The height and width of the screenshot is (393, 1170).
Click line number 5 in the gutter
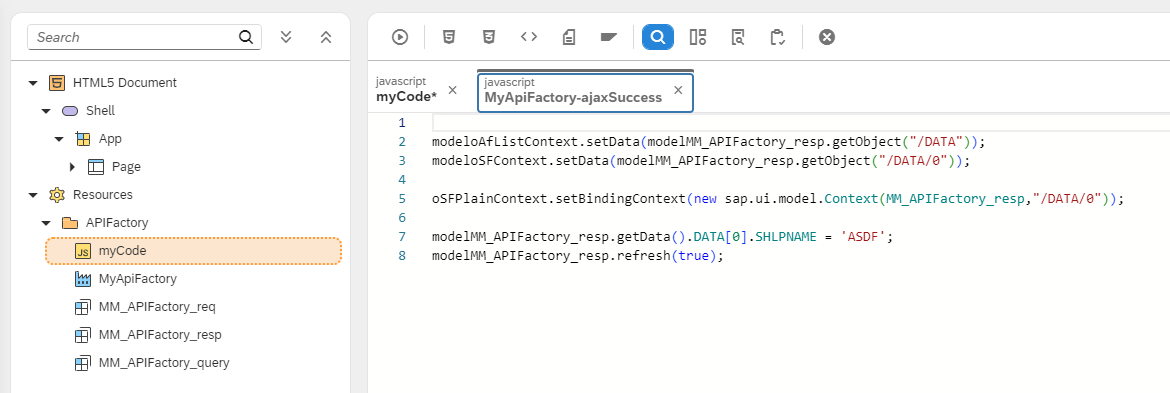402,198
